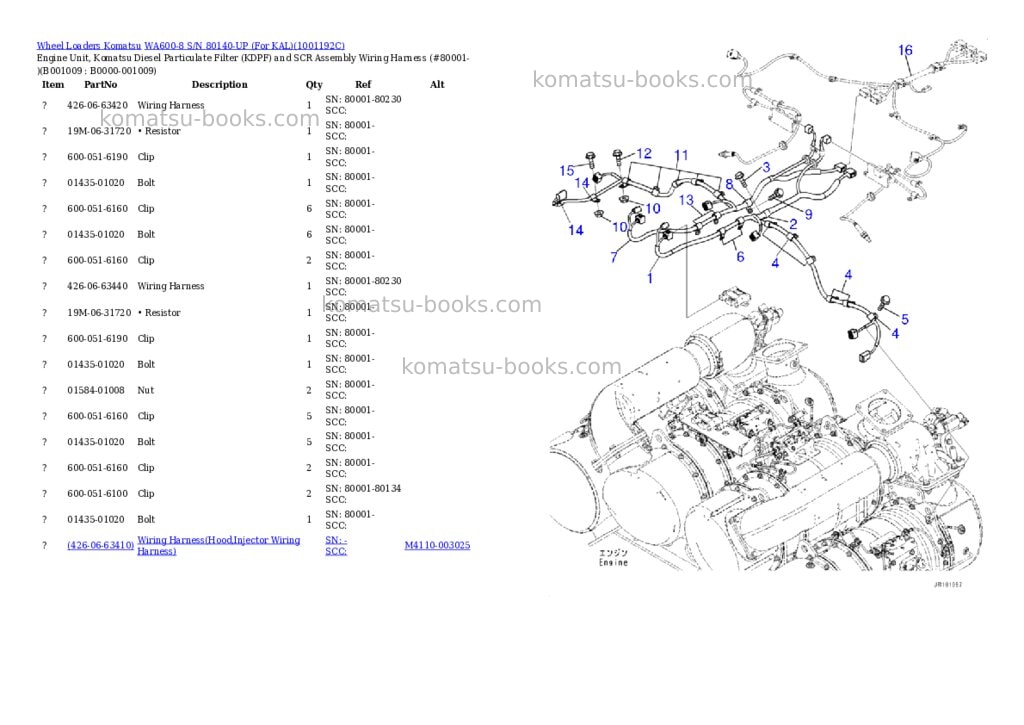Open the Wiring Harness(Hood,Injector Wiring Harness) link

[219, 545]
